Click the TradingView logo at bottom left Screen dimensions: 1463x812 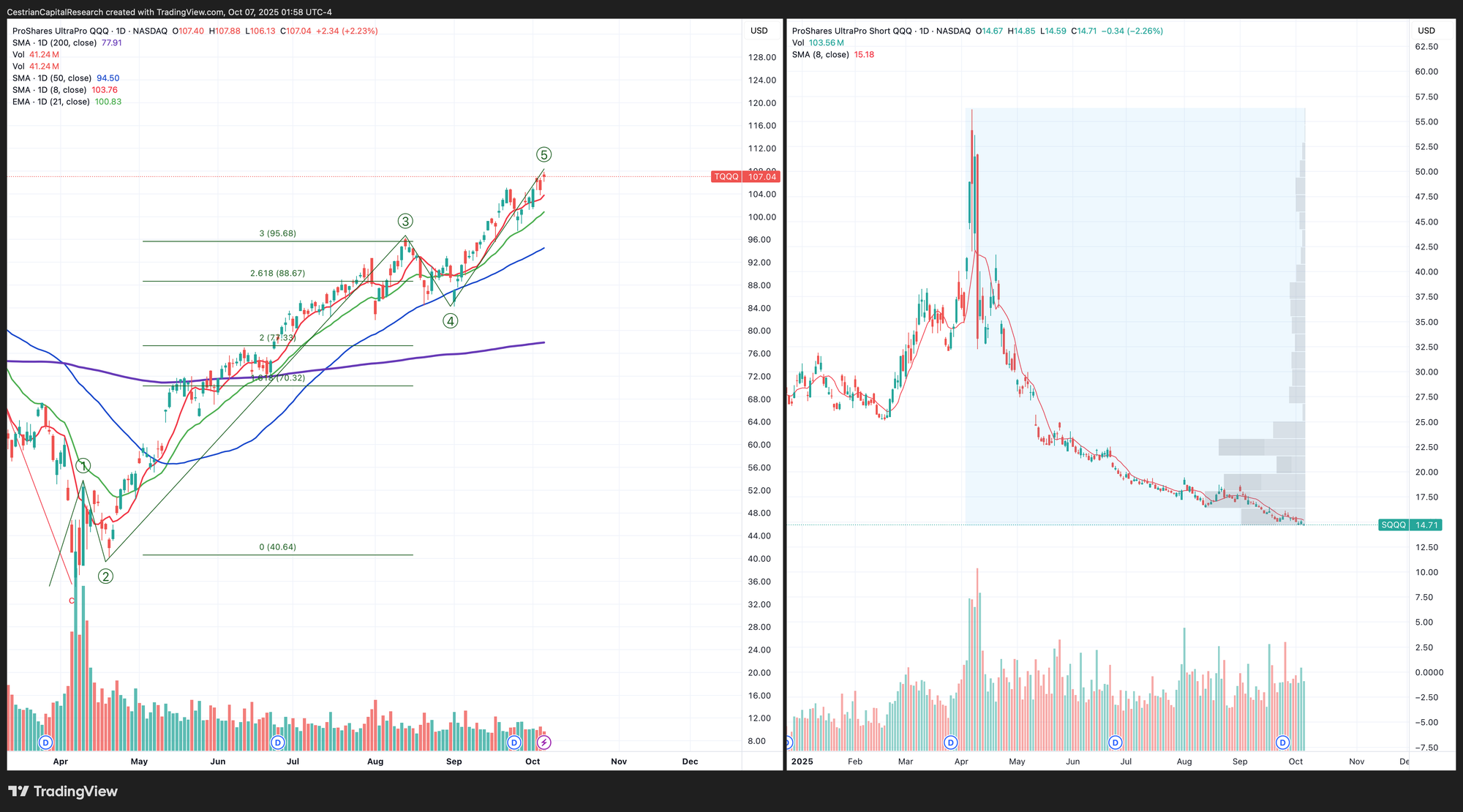[63, 792]
